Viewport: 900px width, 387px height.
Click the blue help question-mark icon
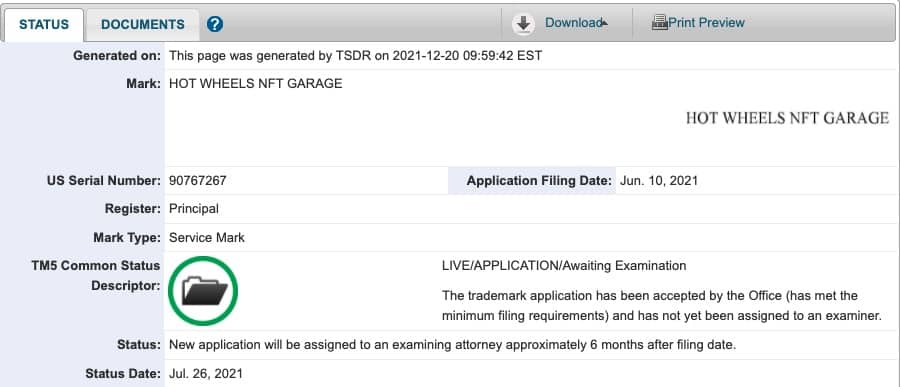click(x=215, y=24)
